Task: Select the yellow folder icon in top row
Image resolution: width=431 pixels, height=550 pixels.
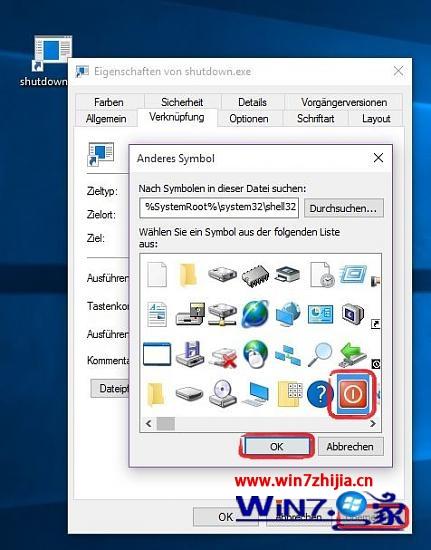Action: click(188, 275)
